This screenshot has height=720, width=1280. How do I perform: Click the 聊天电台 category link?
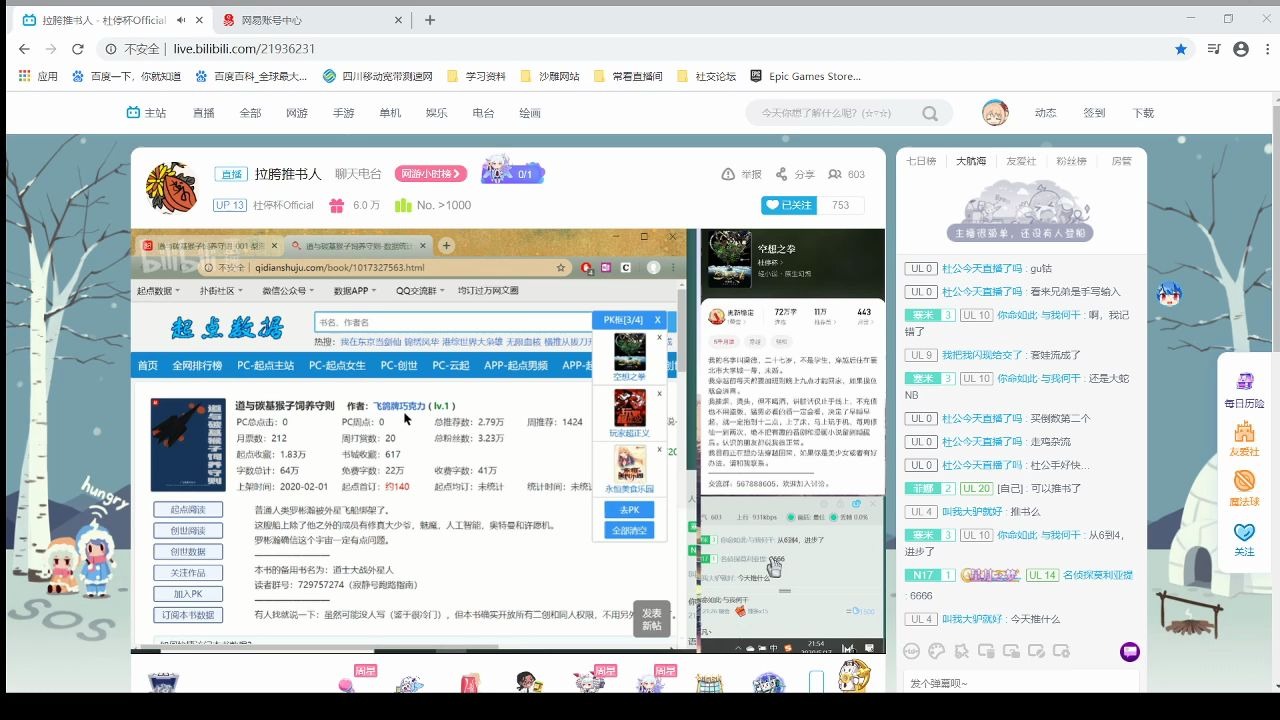(x=358, y=174)
